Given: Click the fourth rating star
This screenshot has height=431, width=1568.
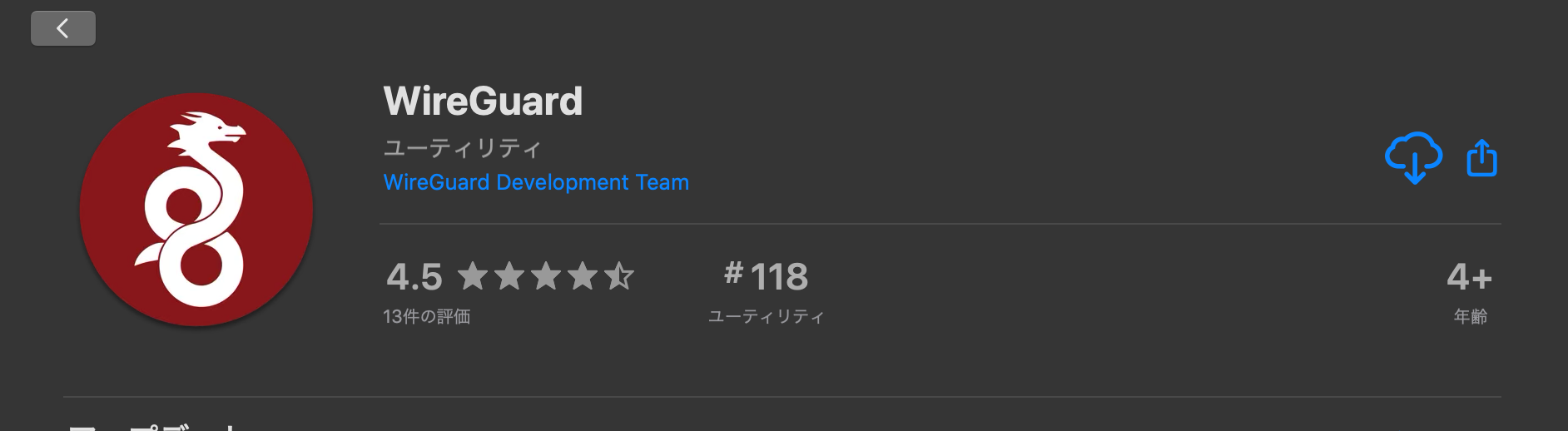Looking at the screenshot, I should point(583,275).
